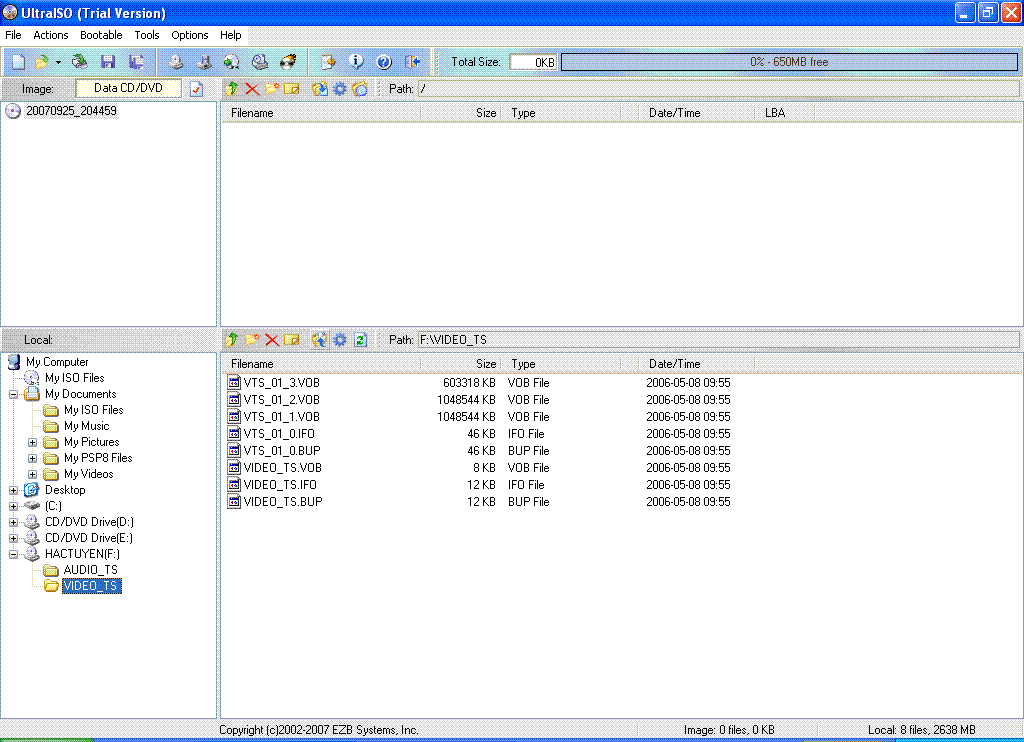1024x742 pixels.
Task: Click the Up folder icon in local pane
Action: tap(231, 339)
